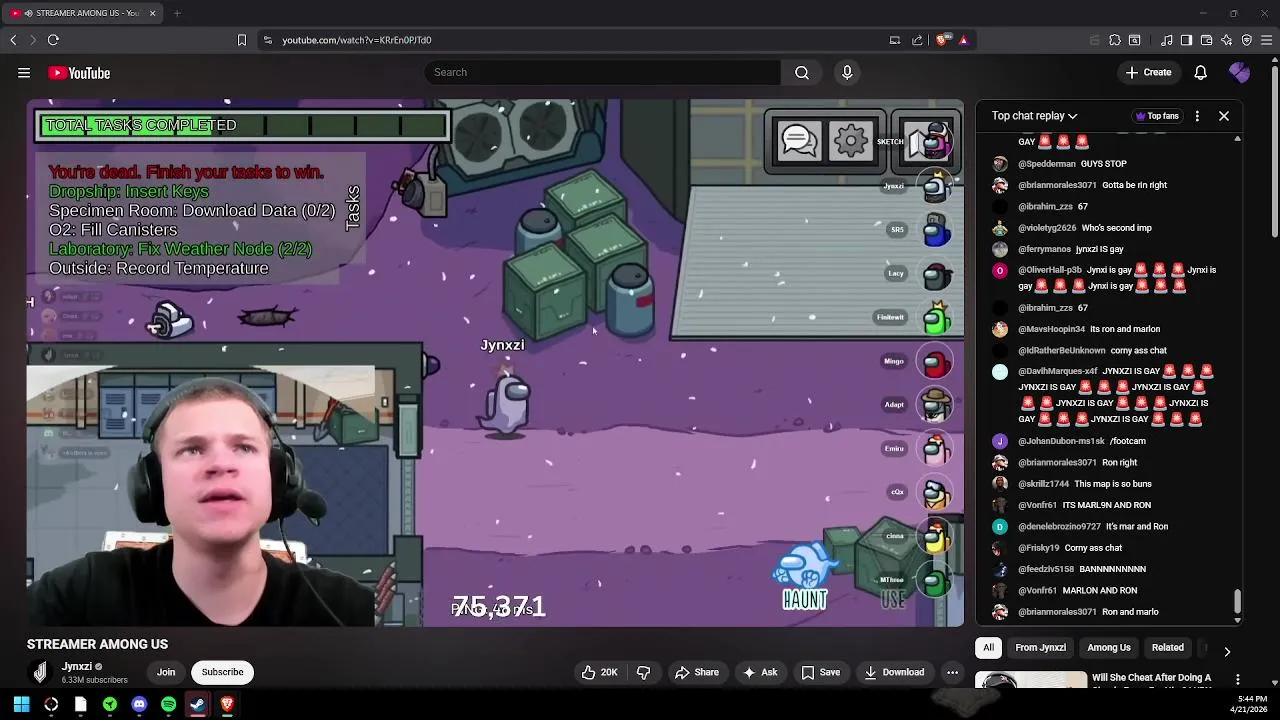Like the video showing 20K
Screen dimensions: 1280x720
(x=599, y=672)
